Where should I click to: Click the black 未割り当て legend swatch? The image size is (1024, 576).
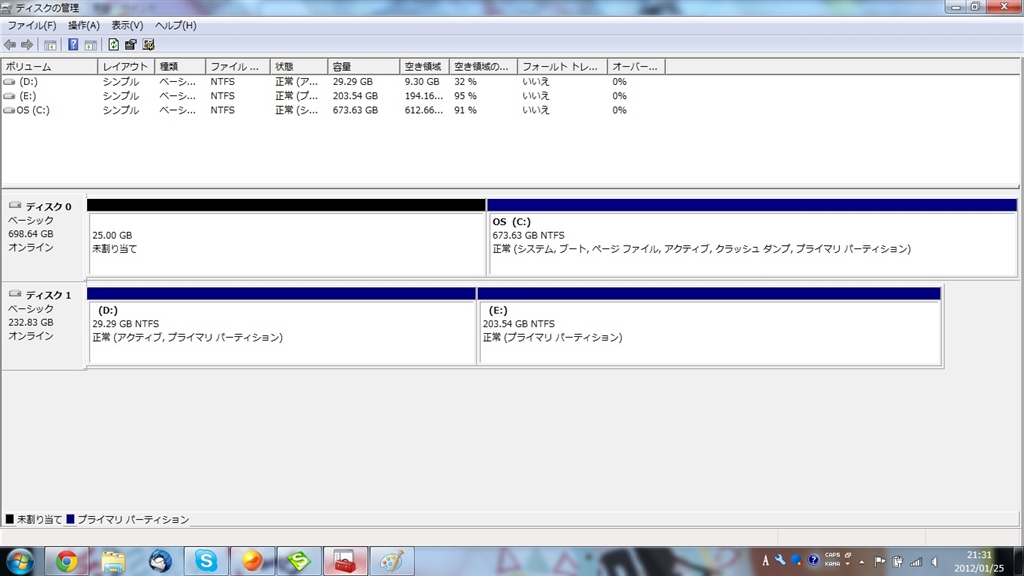point(9,519)
